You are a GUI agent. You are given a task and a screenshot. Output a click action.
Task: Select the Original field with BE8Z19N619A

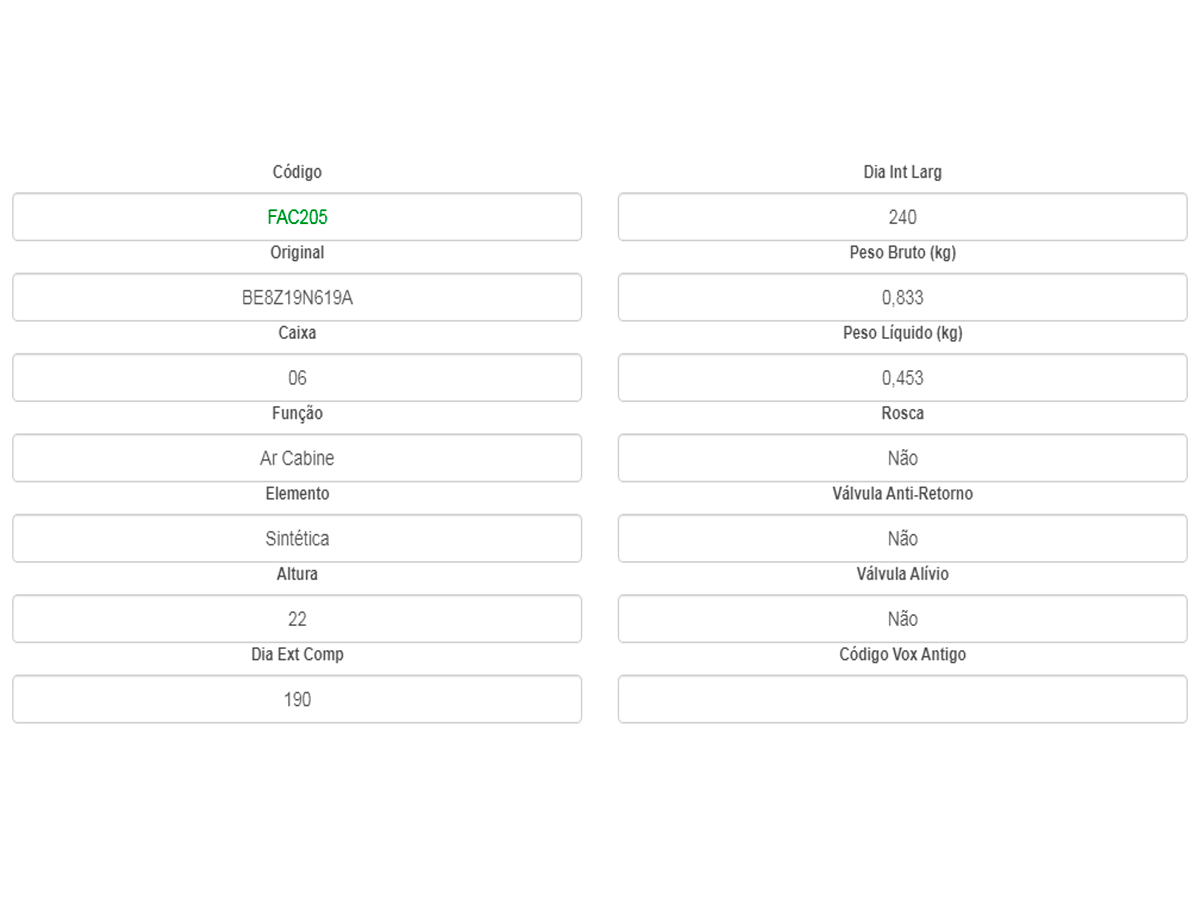coord(297,297)
